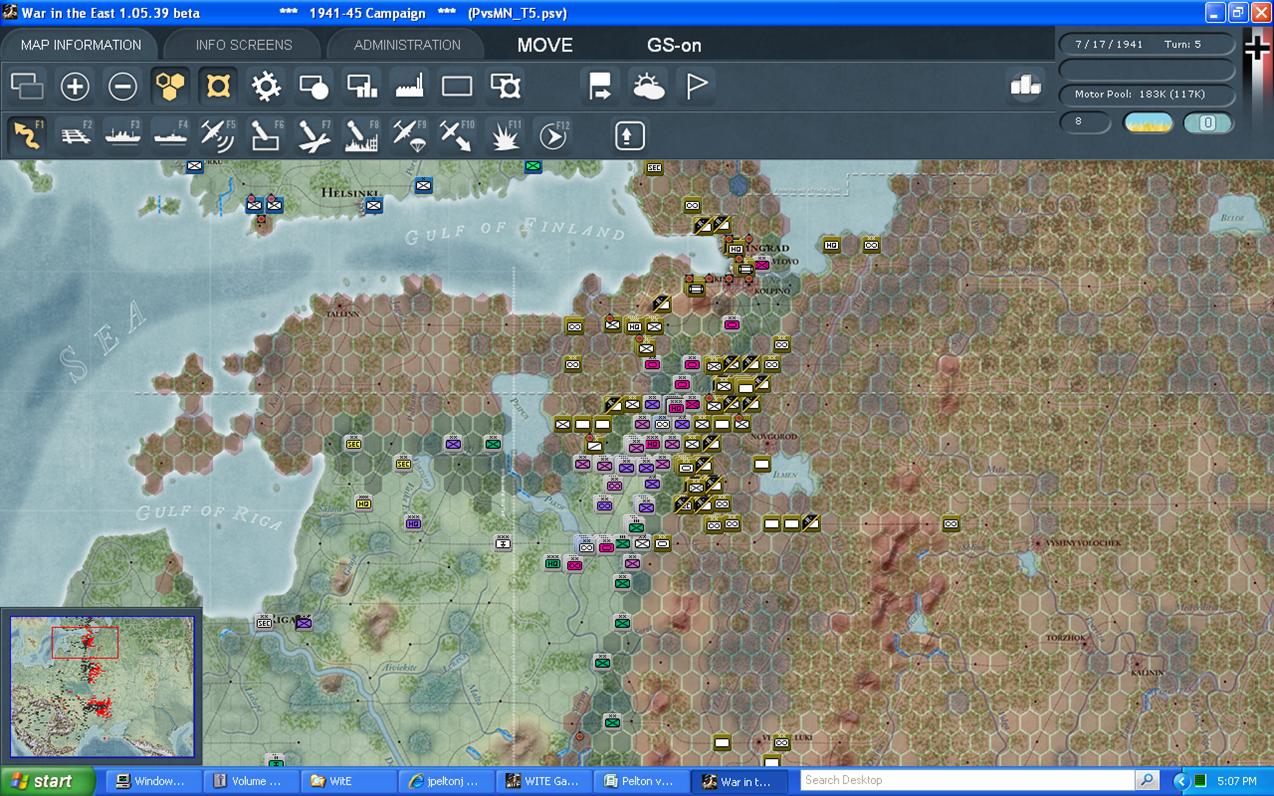Click the upward arrow box icon
Viewport: 1274px width, 796px height.
pyautogui.click(x=629, y=135)
